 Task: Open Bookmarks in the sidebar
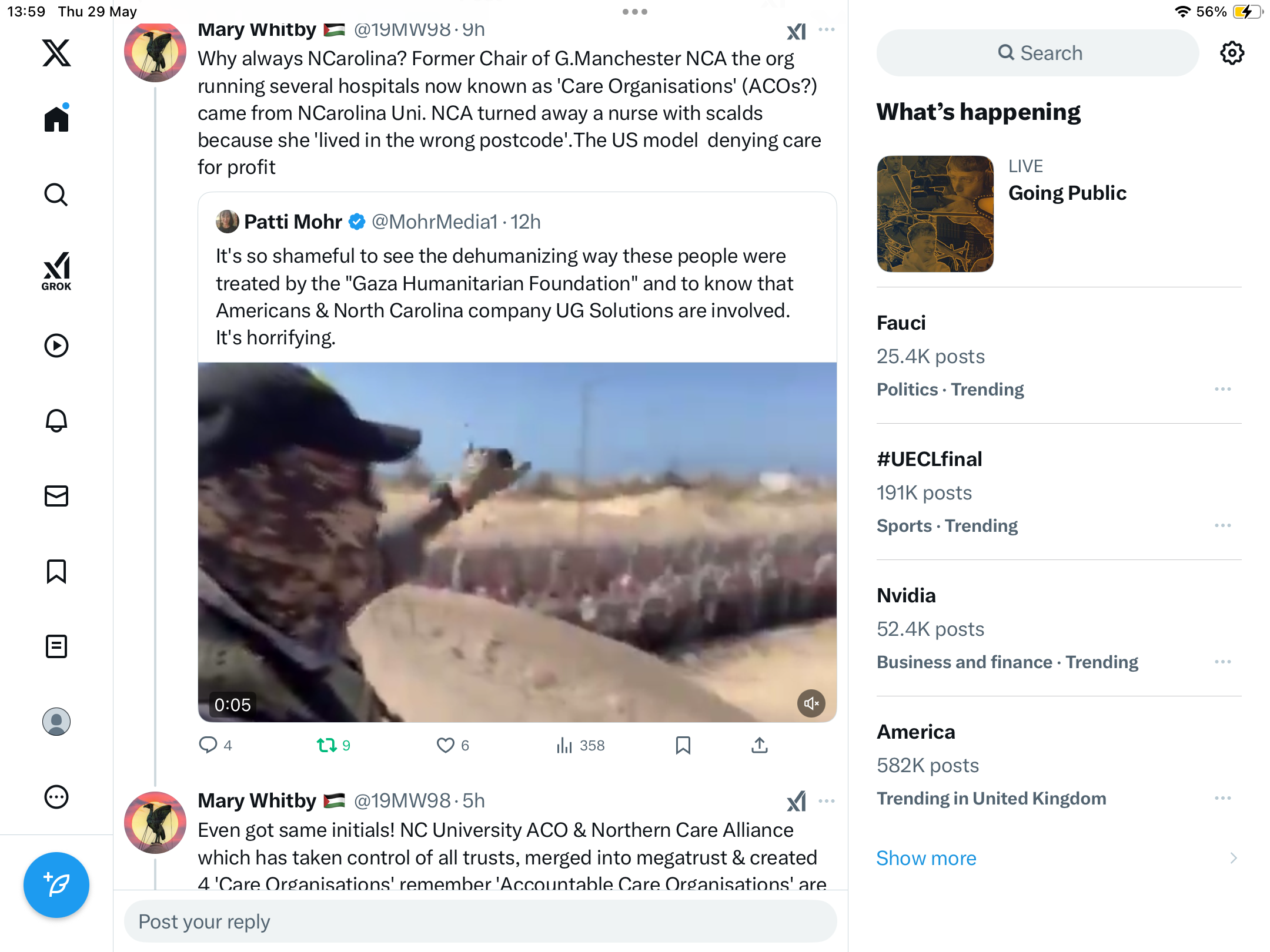[x=56, y=571]
